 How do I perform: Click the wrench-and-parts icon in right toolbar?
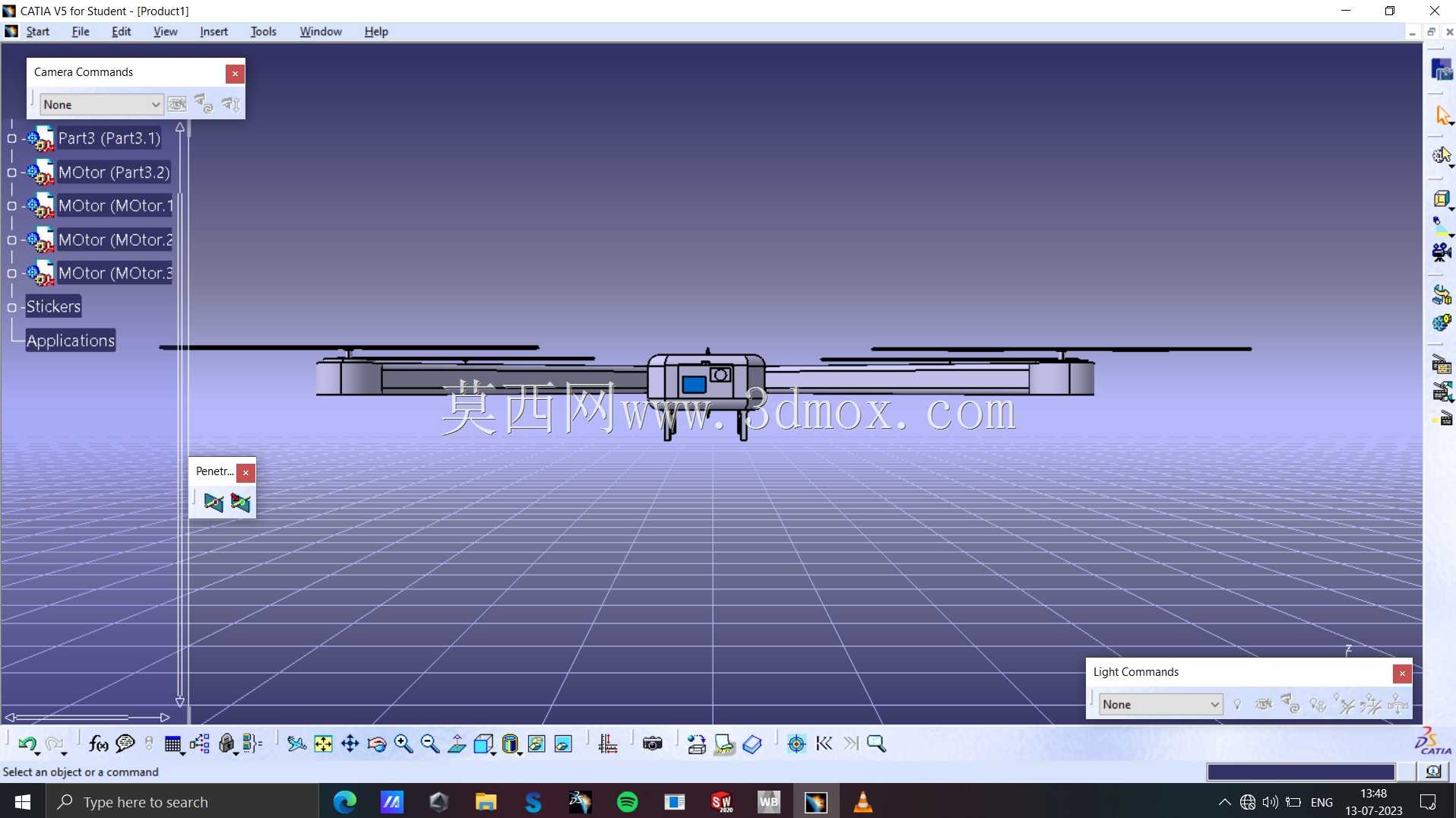[1442, 294]
